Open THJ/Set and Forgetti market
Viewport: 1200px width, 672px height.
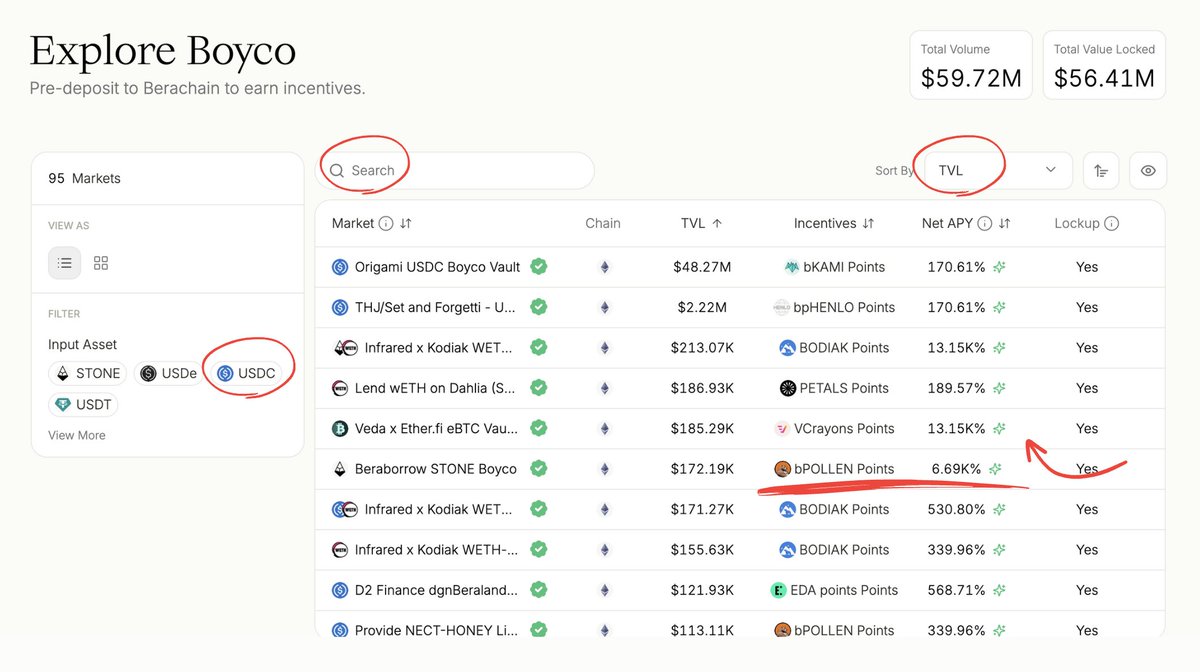435,307
